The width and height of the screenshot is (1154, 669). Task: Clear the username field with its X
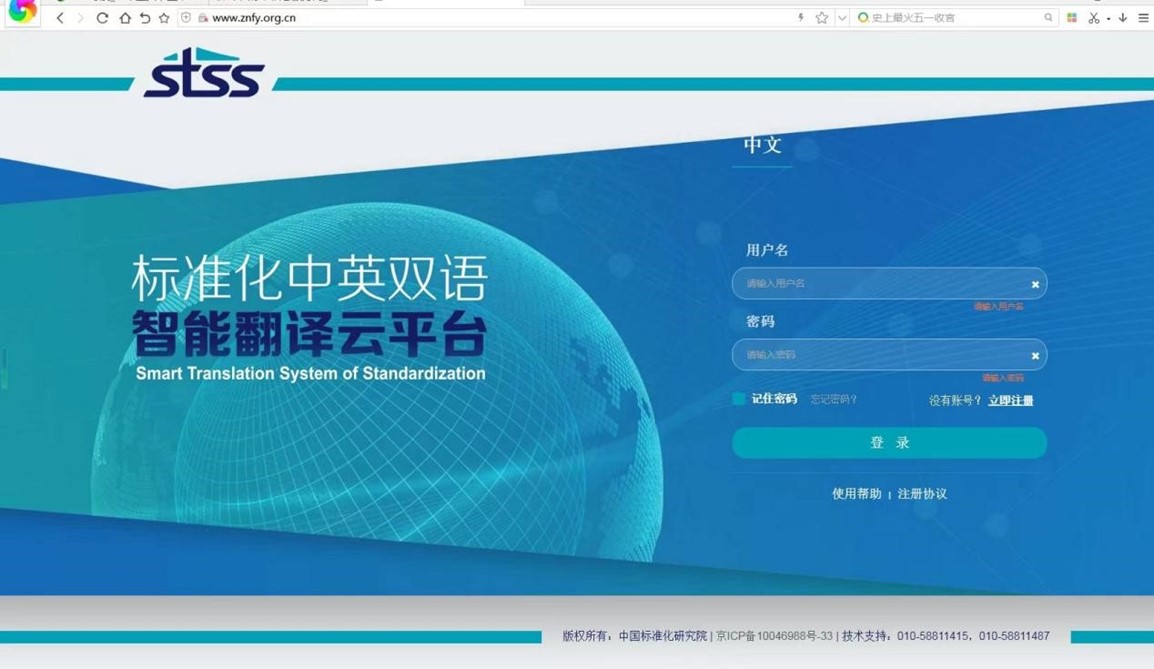1035,284
